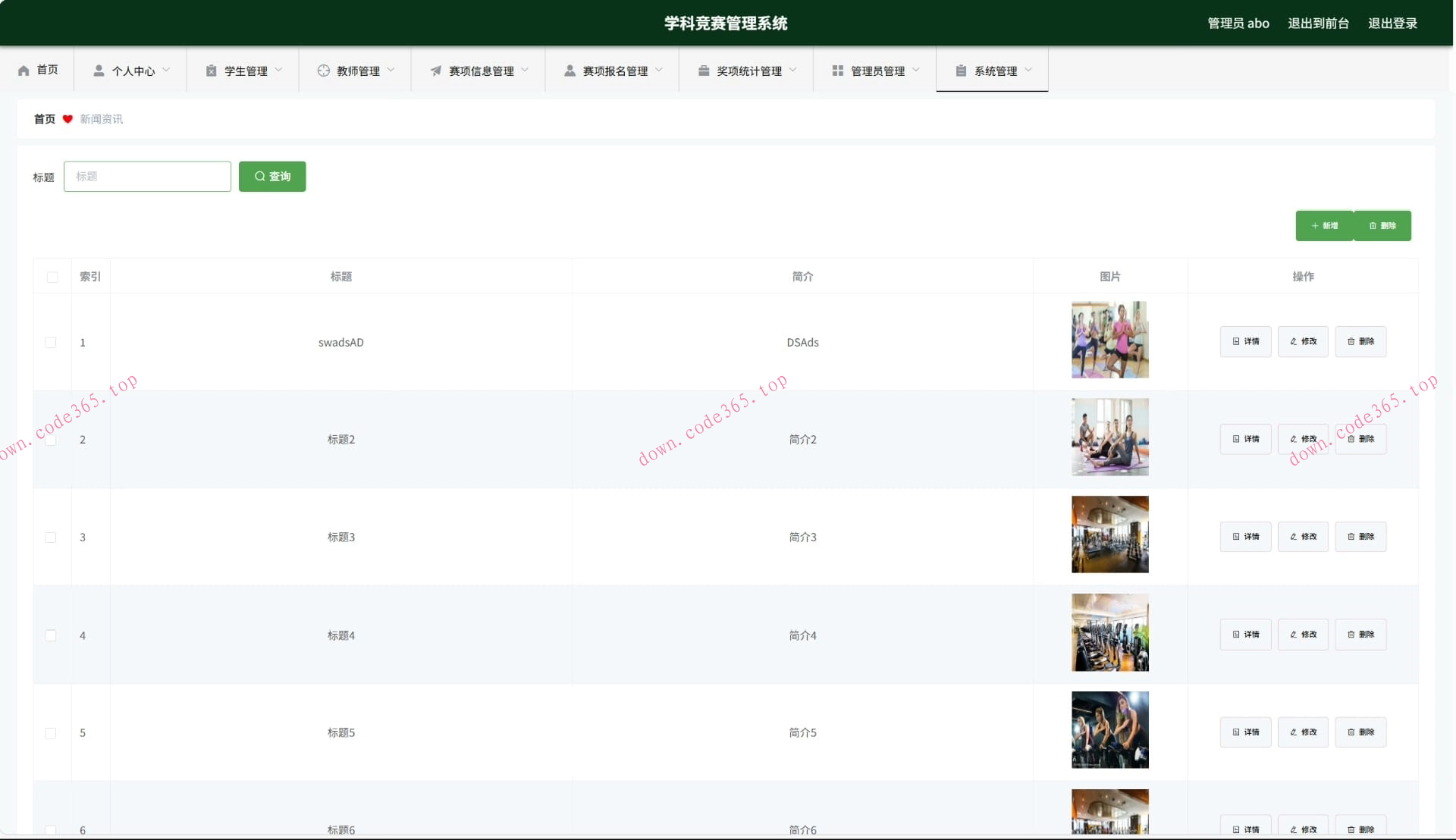Click the clipboard icon for 学生管理
The image size is (1456, 840).
(x=211, y=71)
